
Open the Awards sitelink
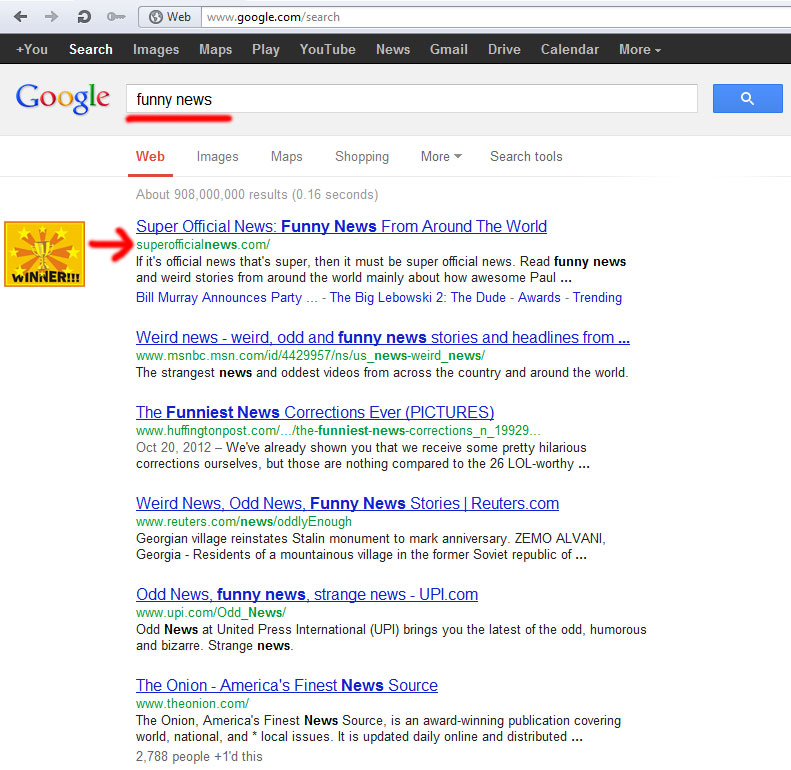(x=539, y=298)
